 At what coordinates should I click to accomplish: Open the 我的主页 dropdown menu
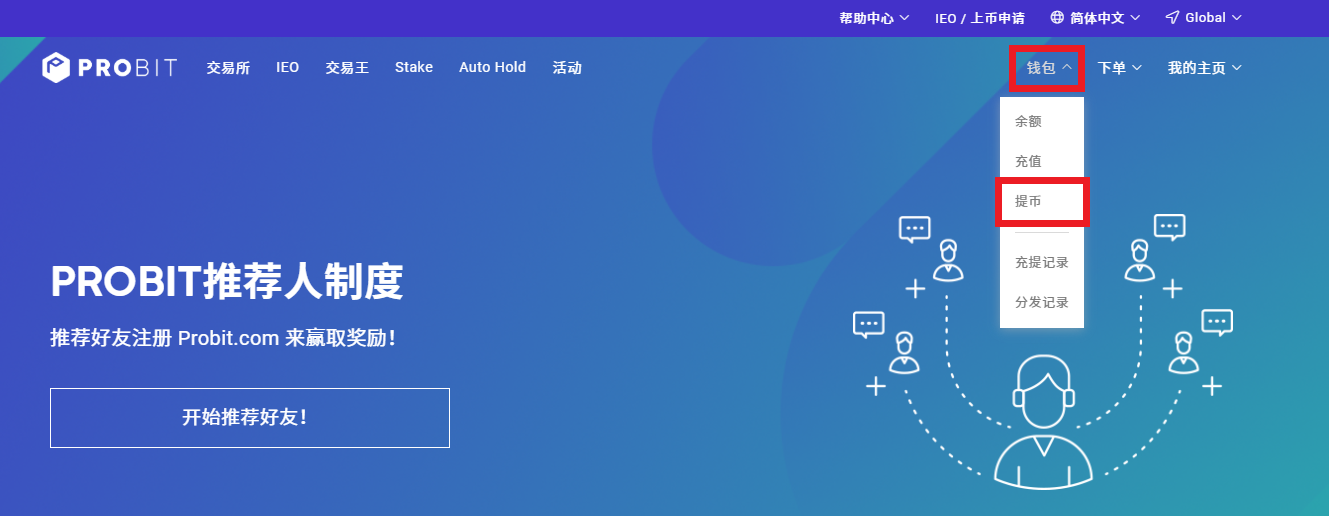point(1204,68)
